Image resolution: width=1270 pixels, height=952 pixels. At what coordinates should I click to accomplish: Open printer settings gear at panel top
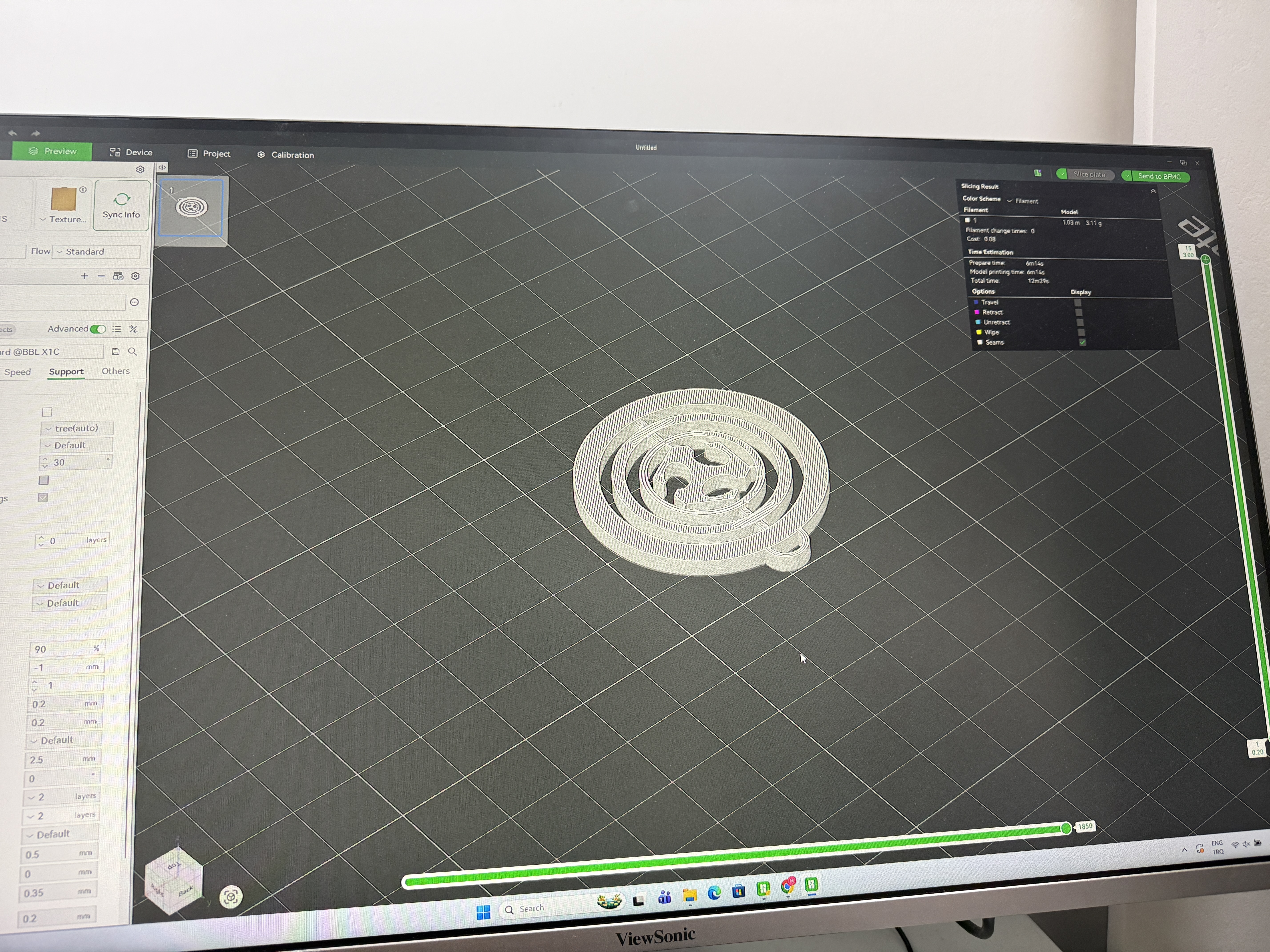pos(140,169)
